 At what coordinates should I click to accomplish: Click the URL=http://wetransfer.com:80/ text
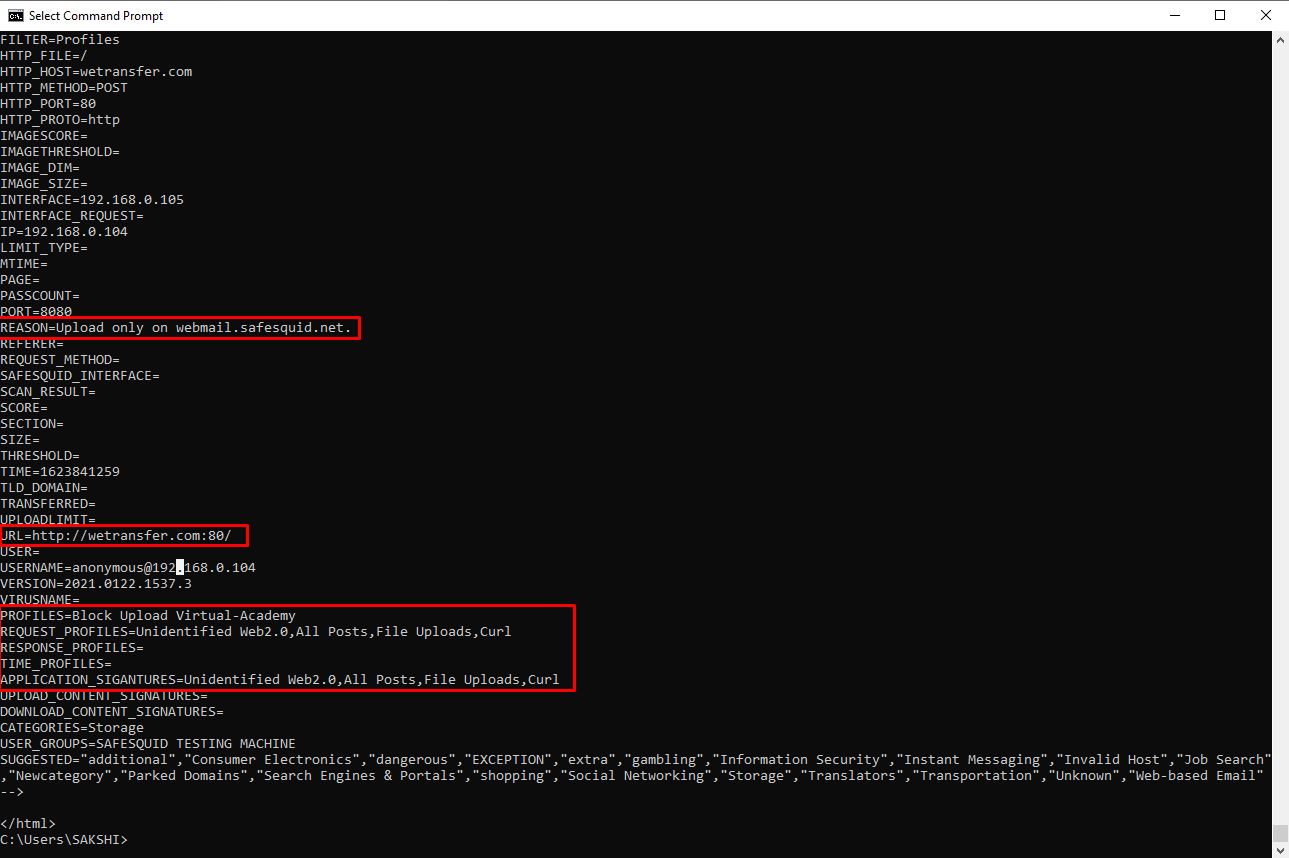point(120,535)
